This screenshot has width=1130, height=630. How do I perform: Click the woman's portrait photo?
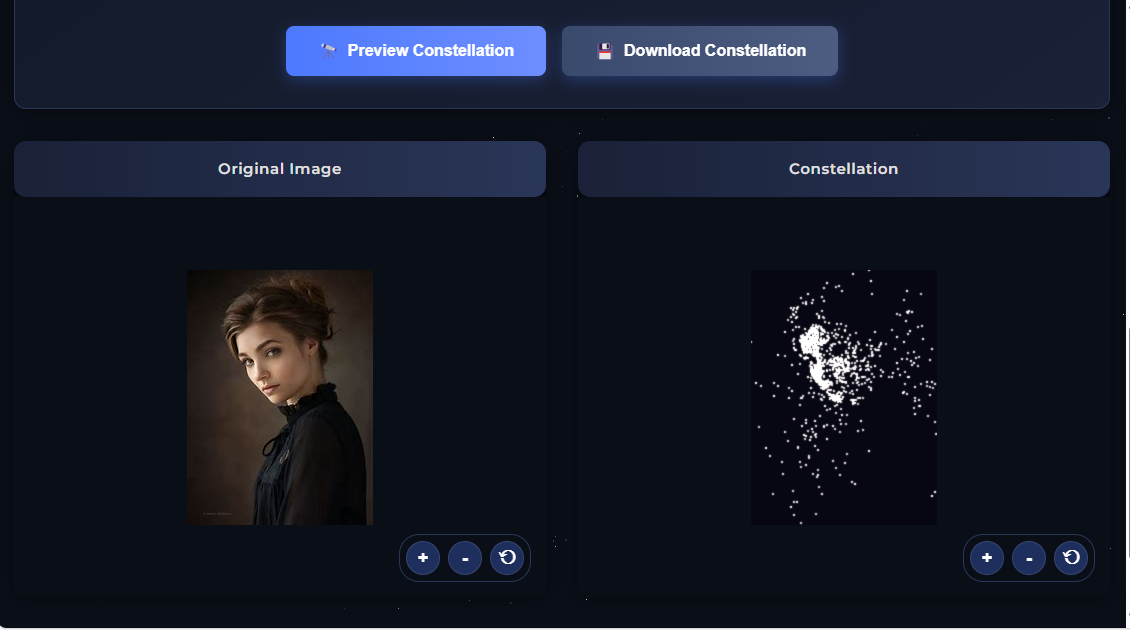[280, 397]
